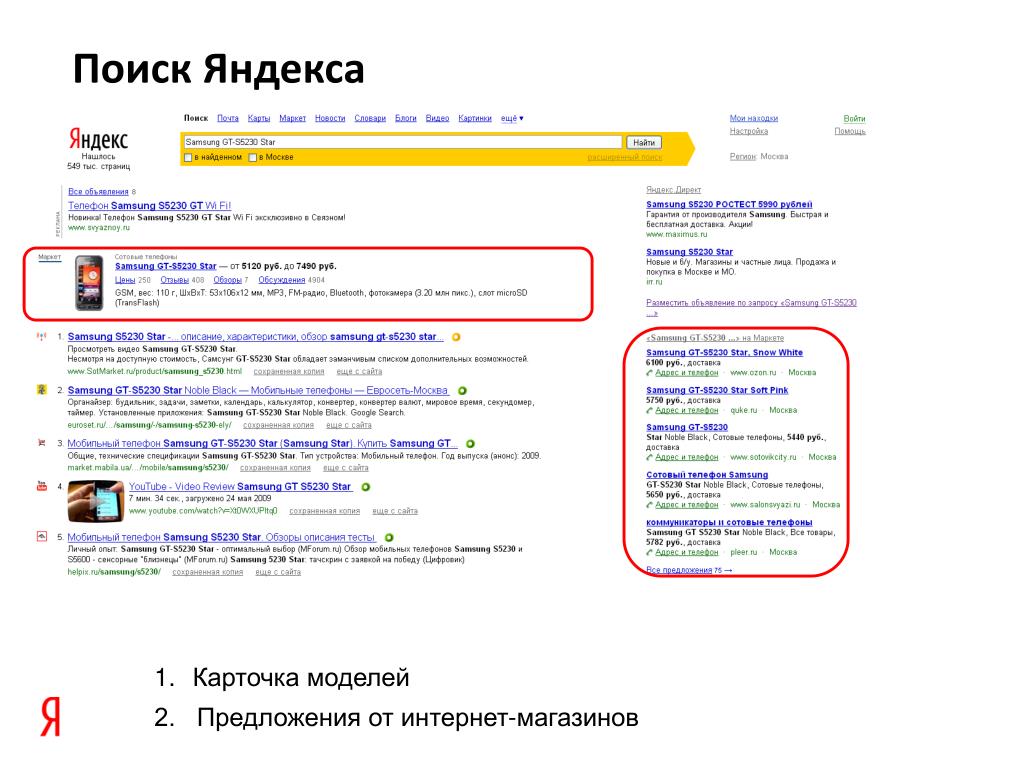1024x768 pixels.
Task: Enable the 'в найденном' checkbox
Action: pyautogui.click(x=188, y=157)
